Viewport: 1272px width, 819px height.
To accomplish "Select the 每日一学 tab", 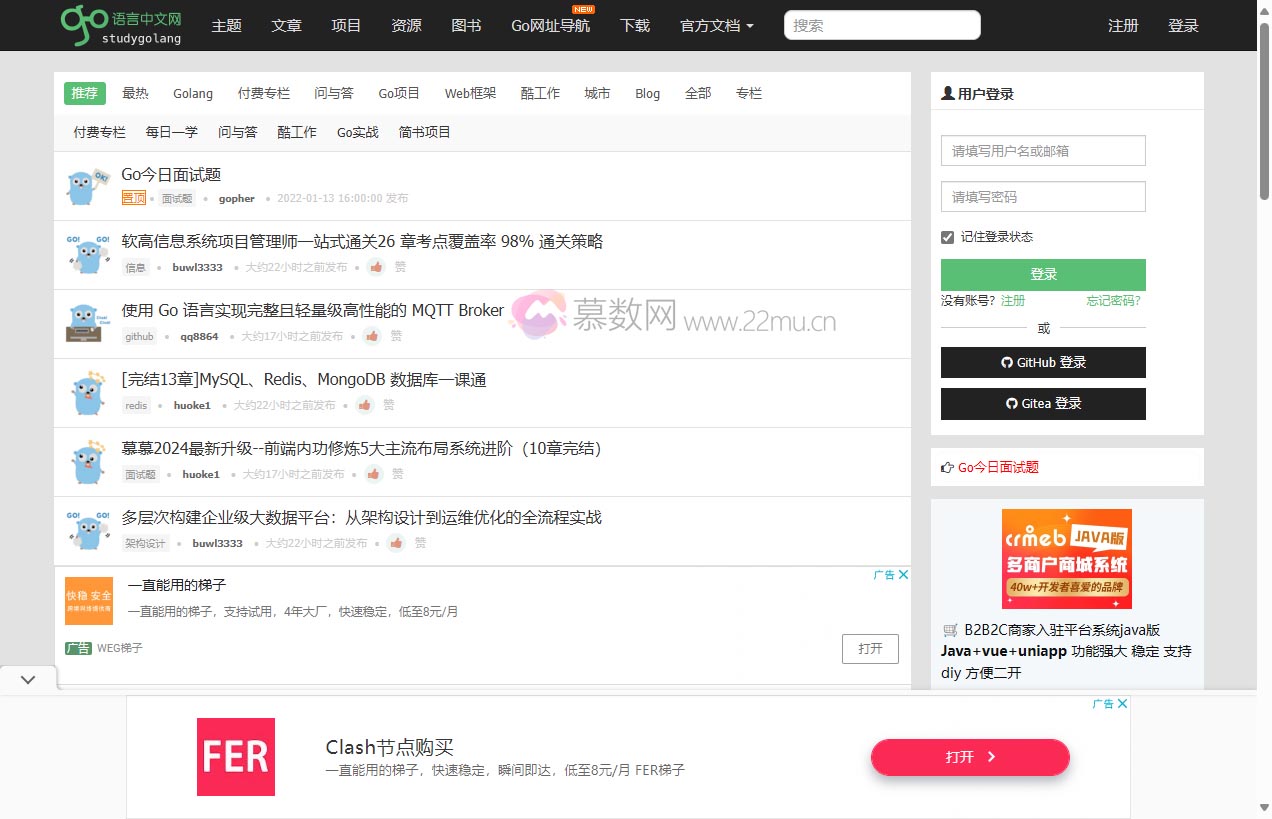I will pos(170,131).
